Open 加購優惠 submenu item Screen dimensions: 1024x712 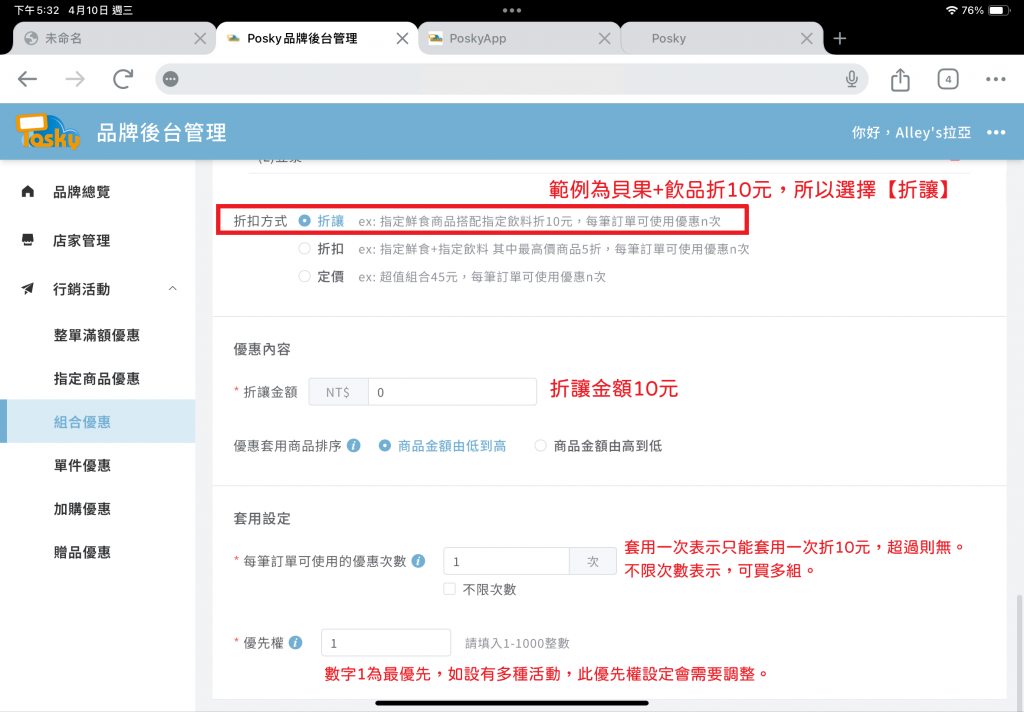pyautogui.click(x=98, y=508)
